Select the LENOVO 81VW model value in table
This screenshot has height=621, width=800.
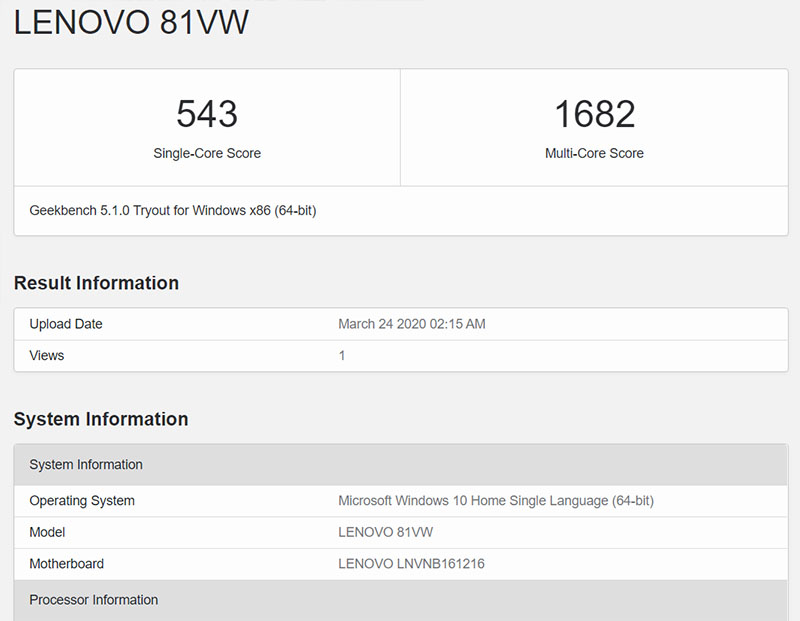(386, 532)
